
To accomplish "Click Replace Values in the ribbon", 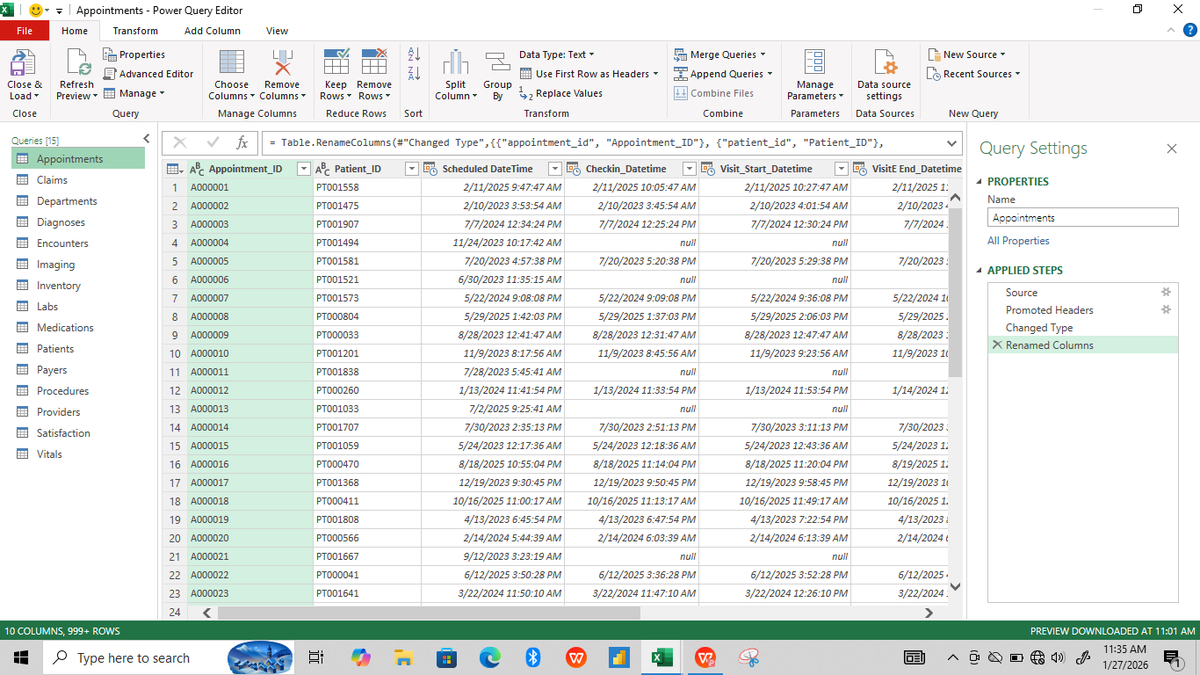I will (561, 93).
